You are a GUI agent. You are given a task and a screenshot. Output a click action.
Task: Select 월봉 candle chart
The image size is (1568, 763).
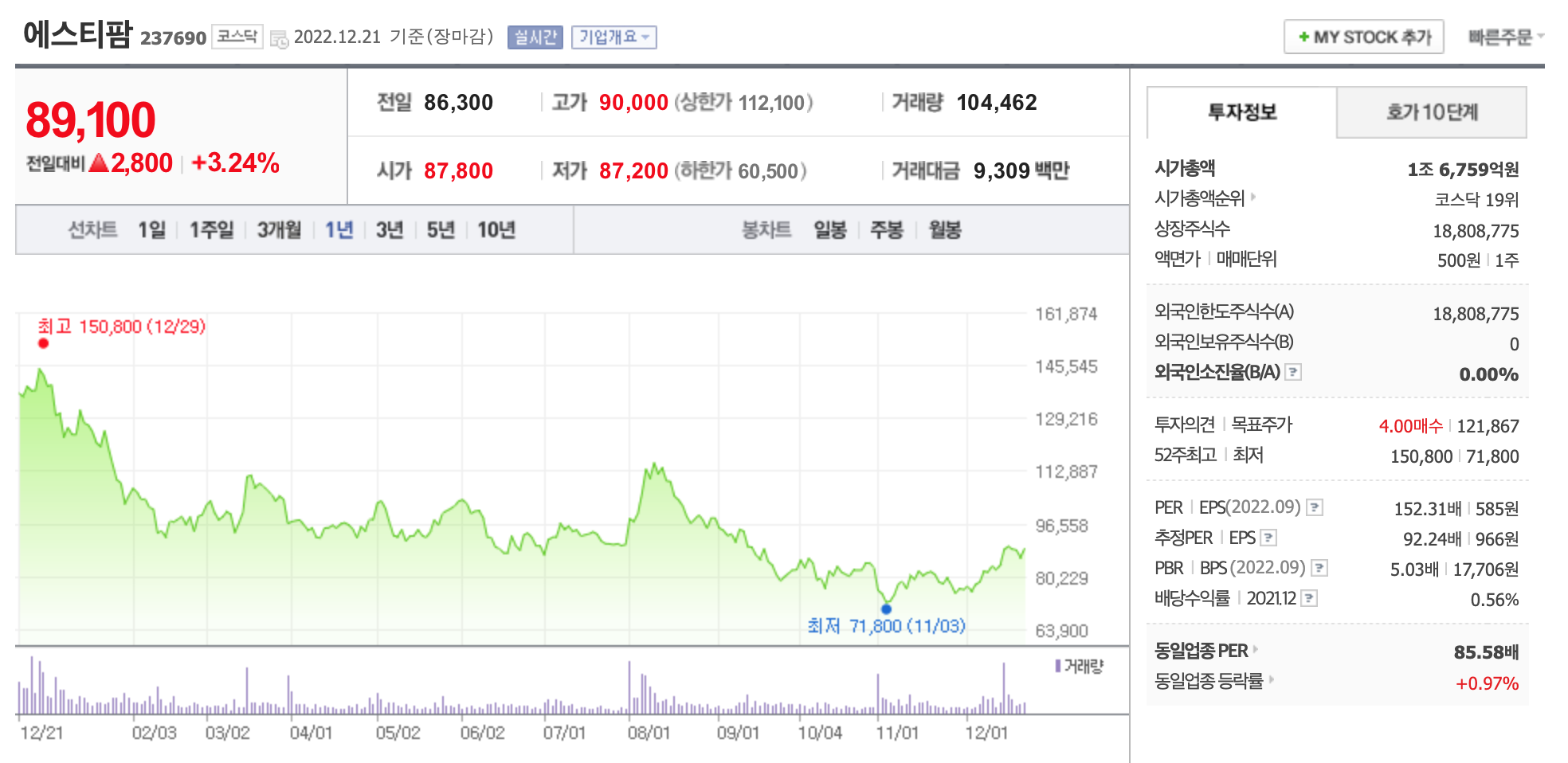click(x=945, y=230)
